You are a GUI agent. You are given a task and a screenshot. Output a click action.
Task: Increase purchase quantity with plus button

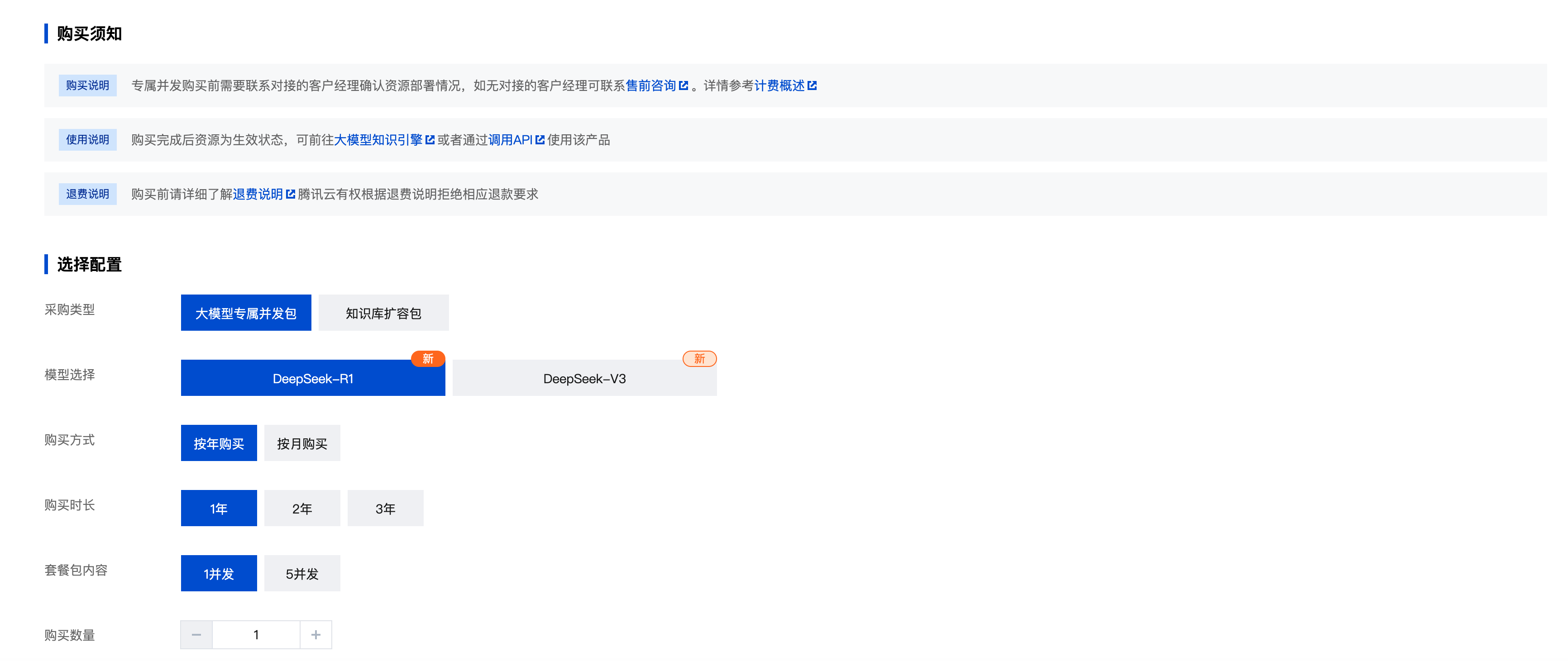[x=316, y=635]
